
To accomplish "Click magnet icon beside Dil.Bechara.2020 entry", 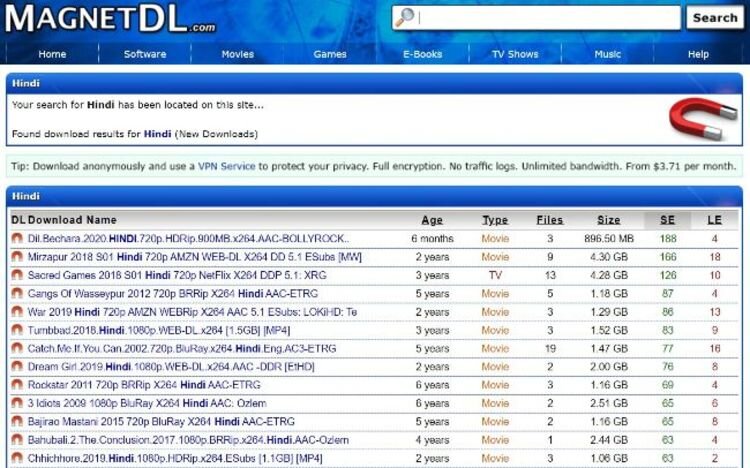I will pos(17,239).
